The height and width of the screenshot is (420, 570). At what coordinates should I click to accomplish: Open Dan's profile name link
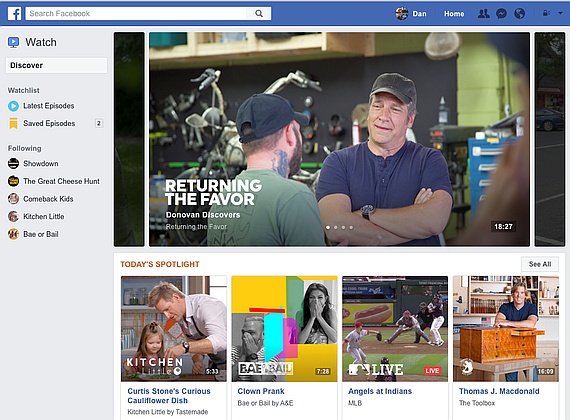pos(419,14)
